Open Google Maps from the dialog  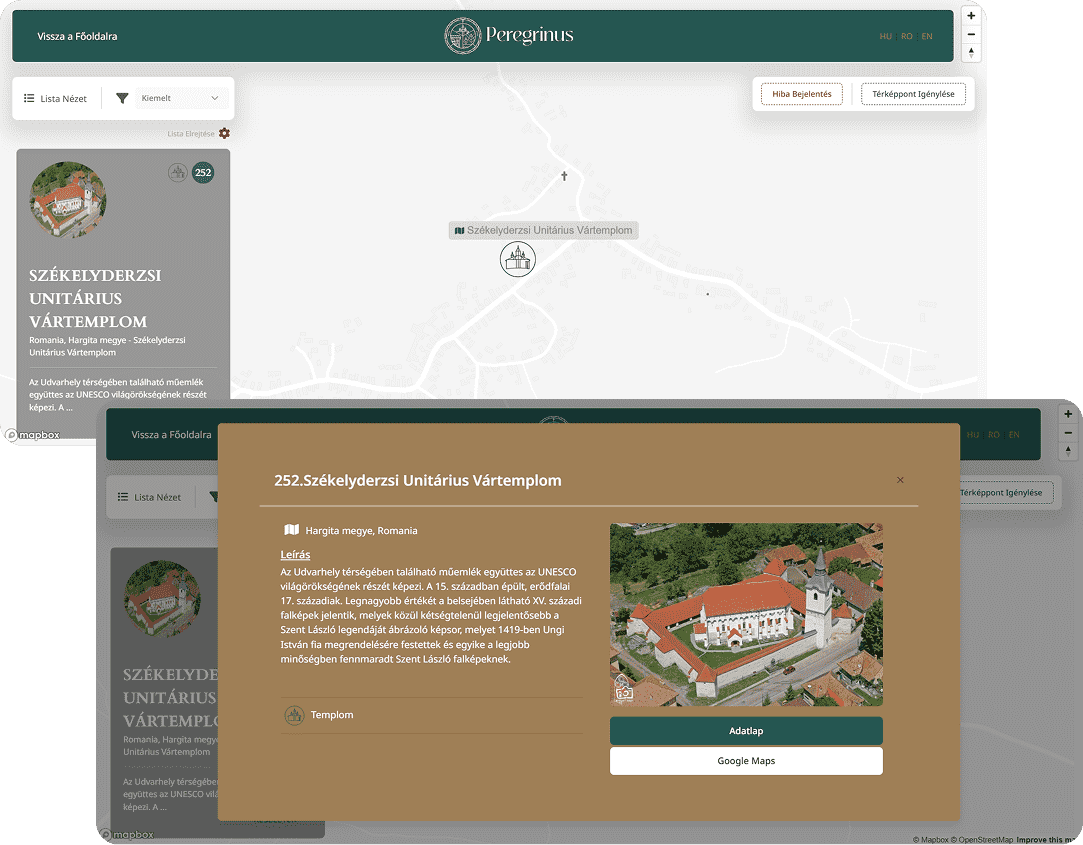pyautogui.click(x=746, y=761)
